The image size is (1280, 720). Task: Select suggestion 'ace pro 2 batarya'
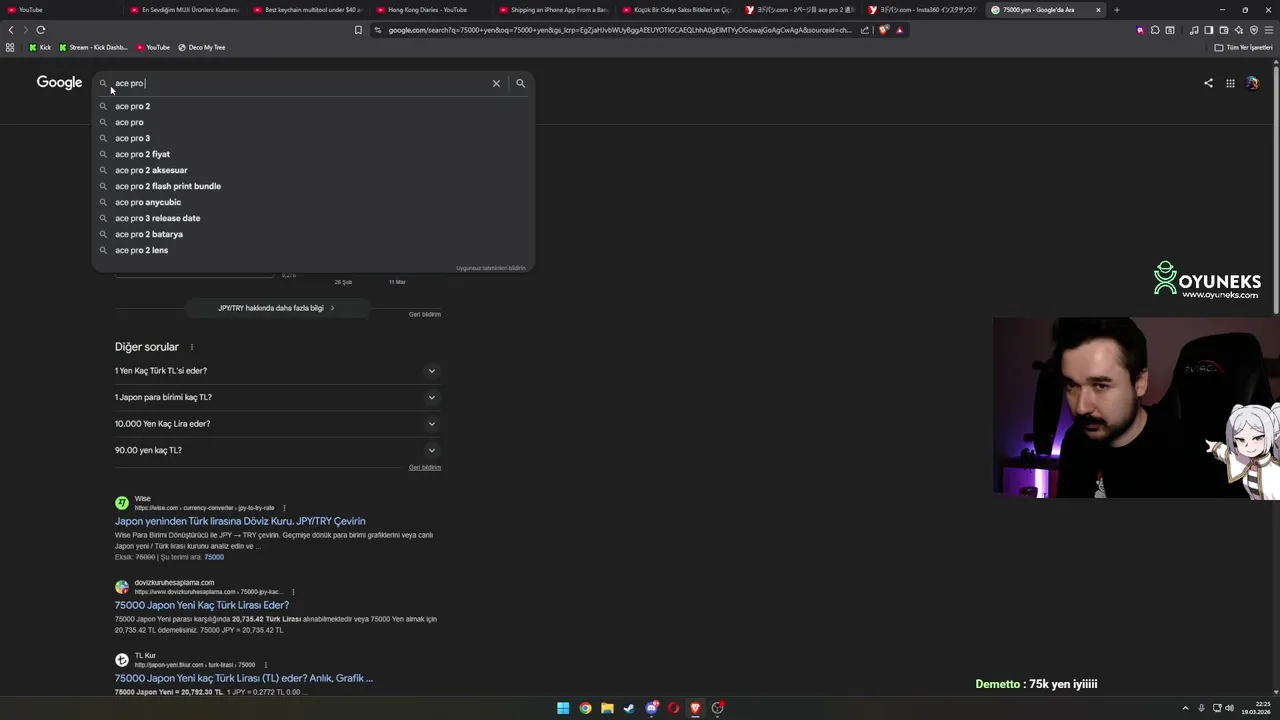[x=313, y=234]
